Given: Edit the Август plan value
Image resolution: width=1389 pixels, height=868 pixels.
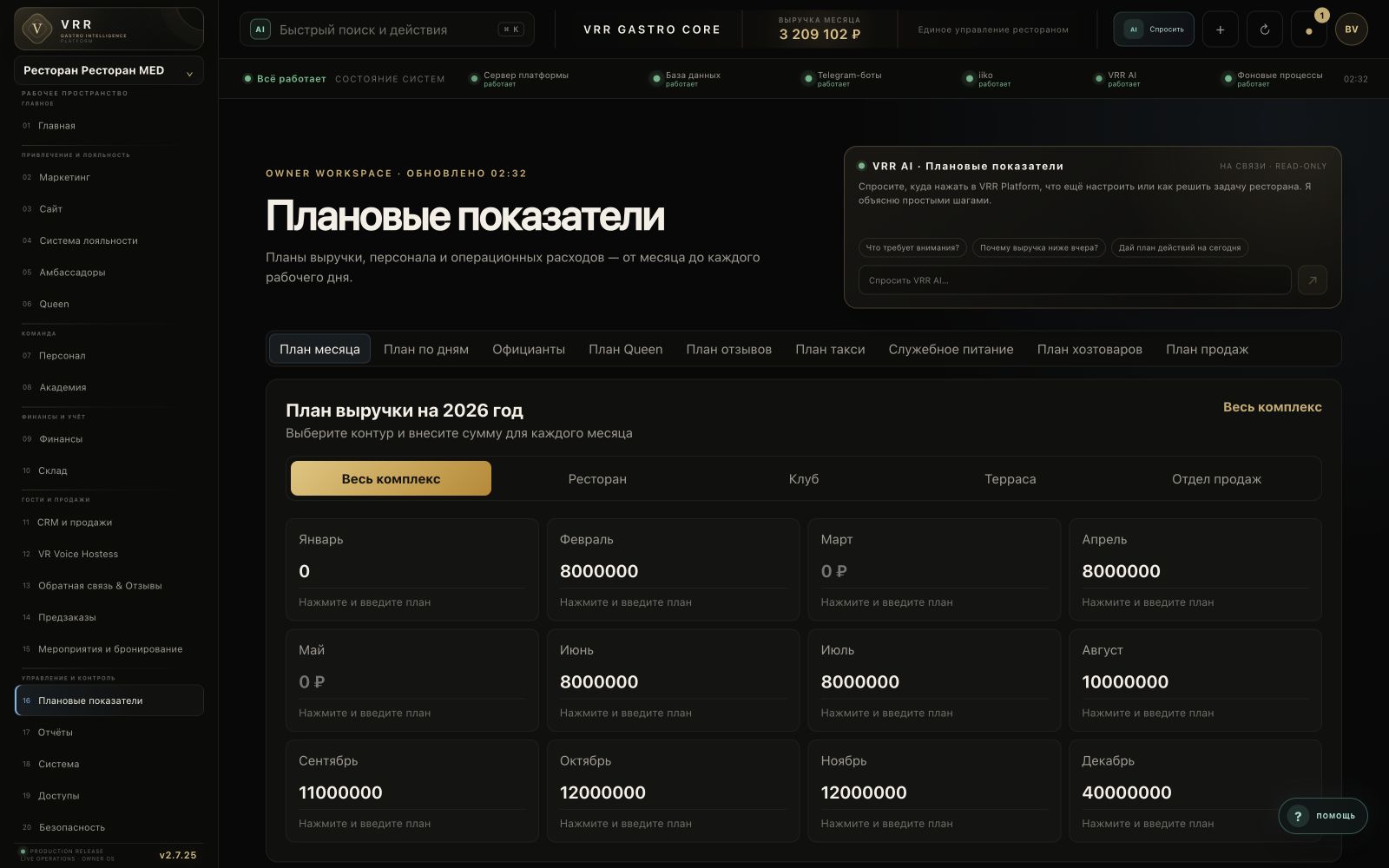Looking at the screenshot, I should point(1195,682).
